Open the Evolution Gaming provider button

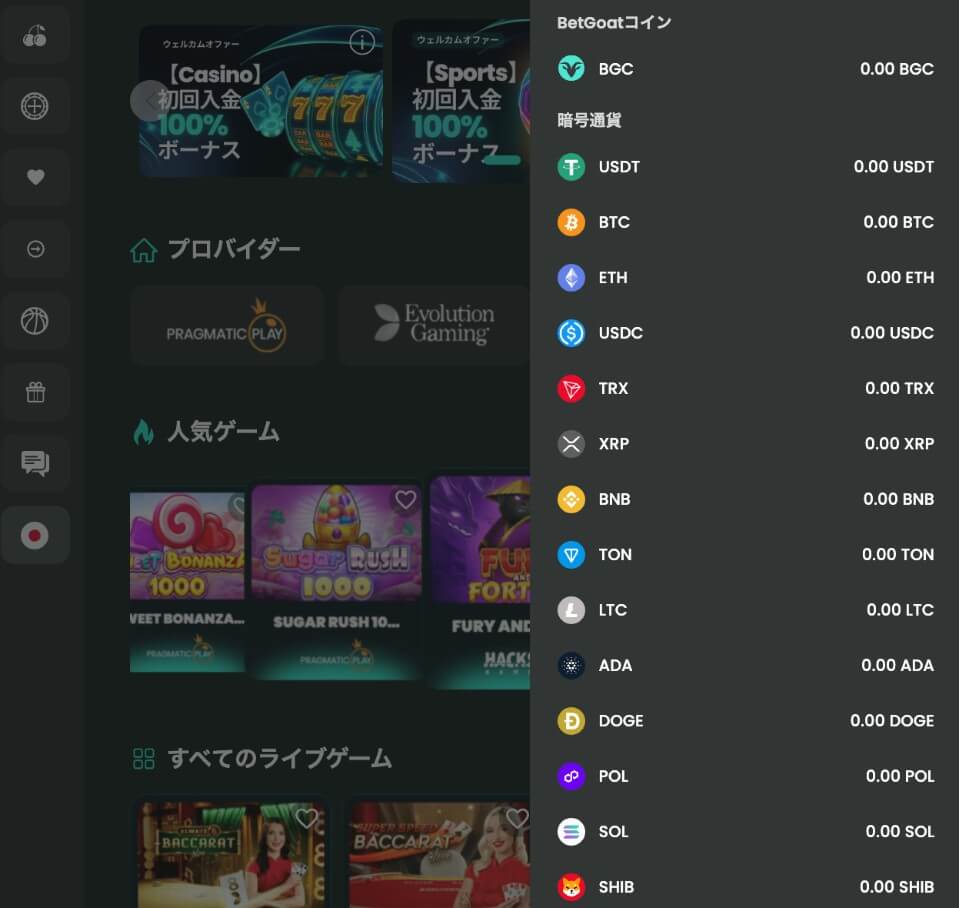435,325
